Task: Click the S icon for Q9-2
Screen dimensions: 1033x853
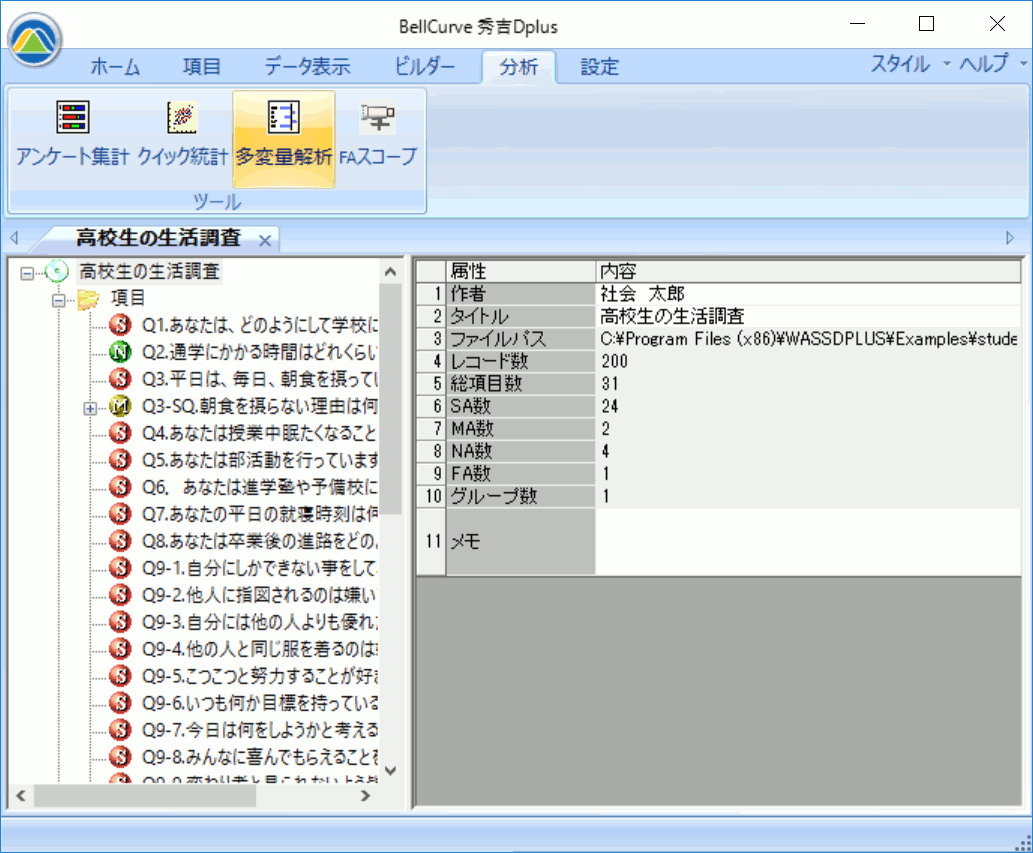Action: [x=120, y=595]
